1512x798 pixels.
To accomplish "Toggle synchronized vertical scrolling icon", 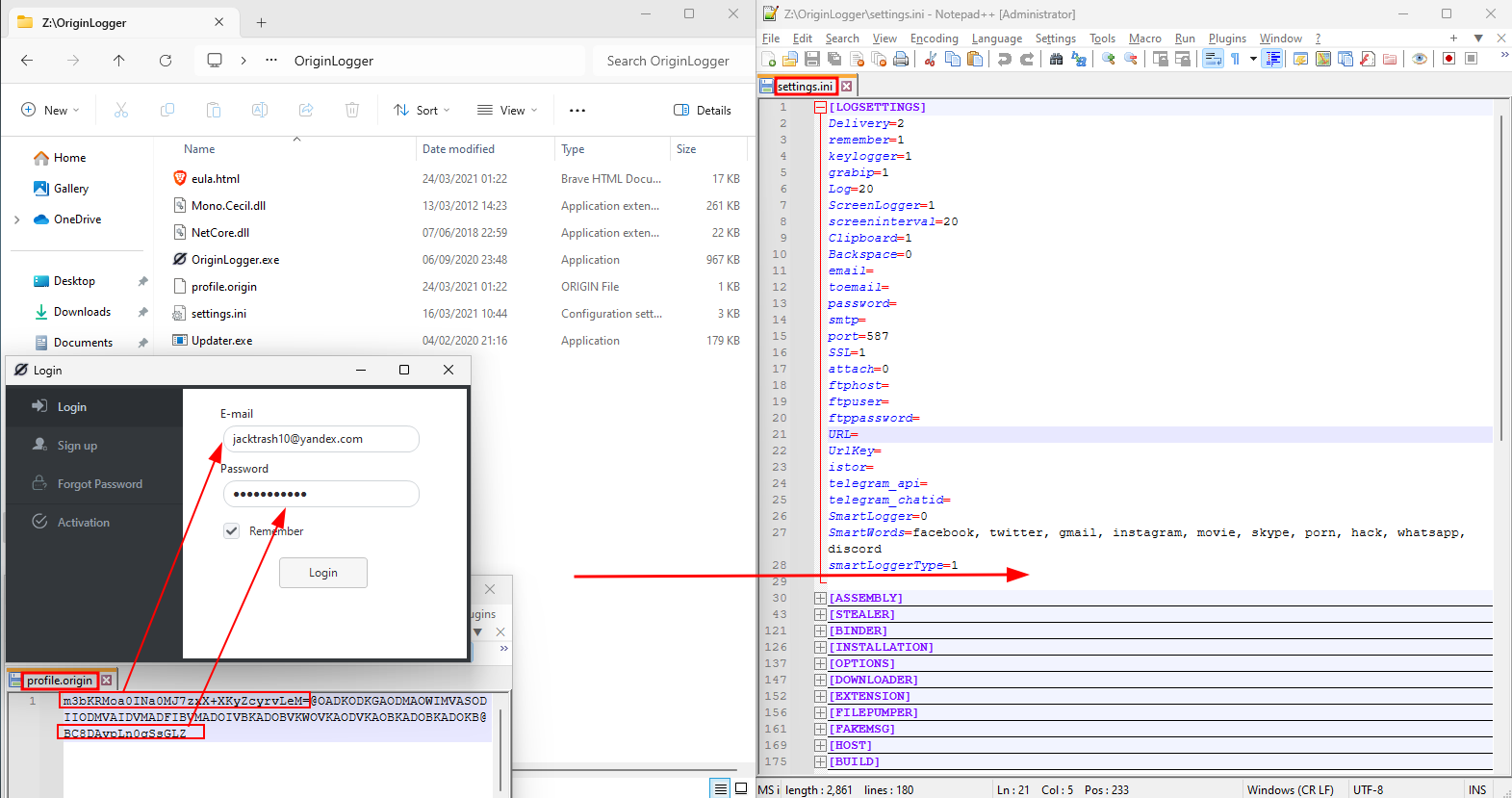I will (x=1161, y=59).
